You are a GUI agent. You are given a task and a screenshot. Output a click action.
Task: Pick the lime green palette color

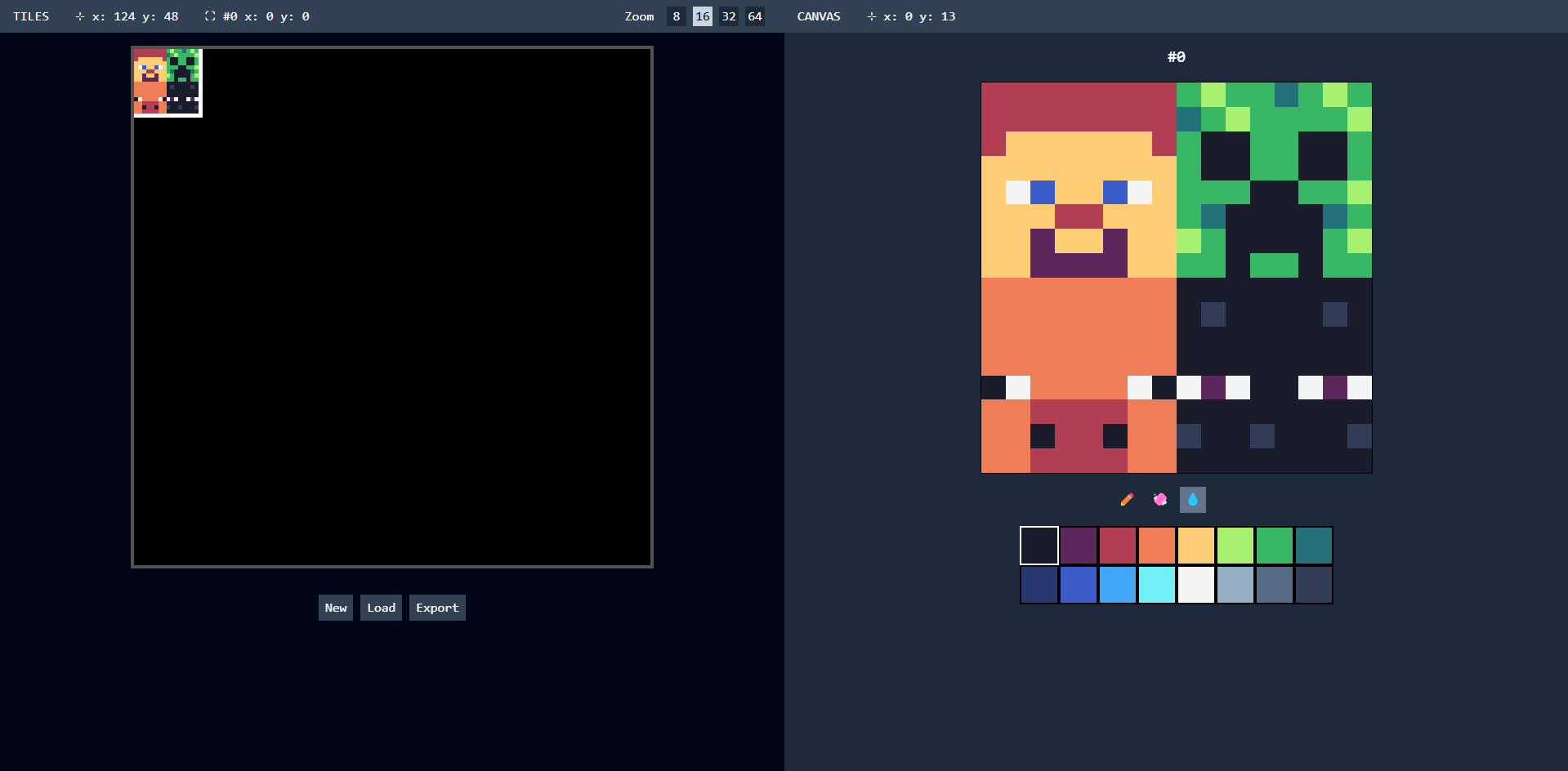1235,546
